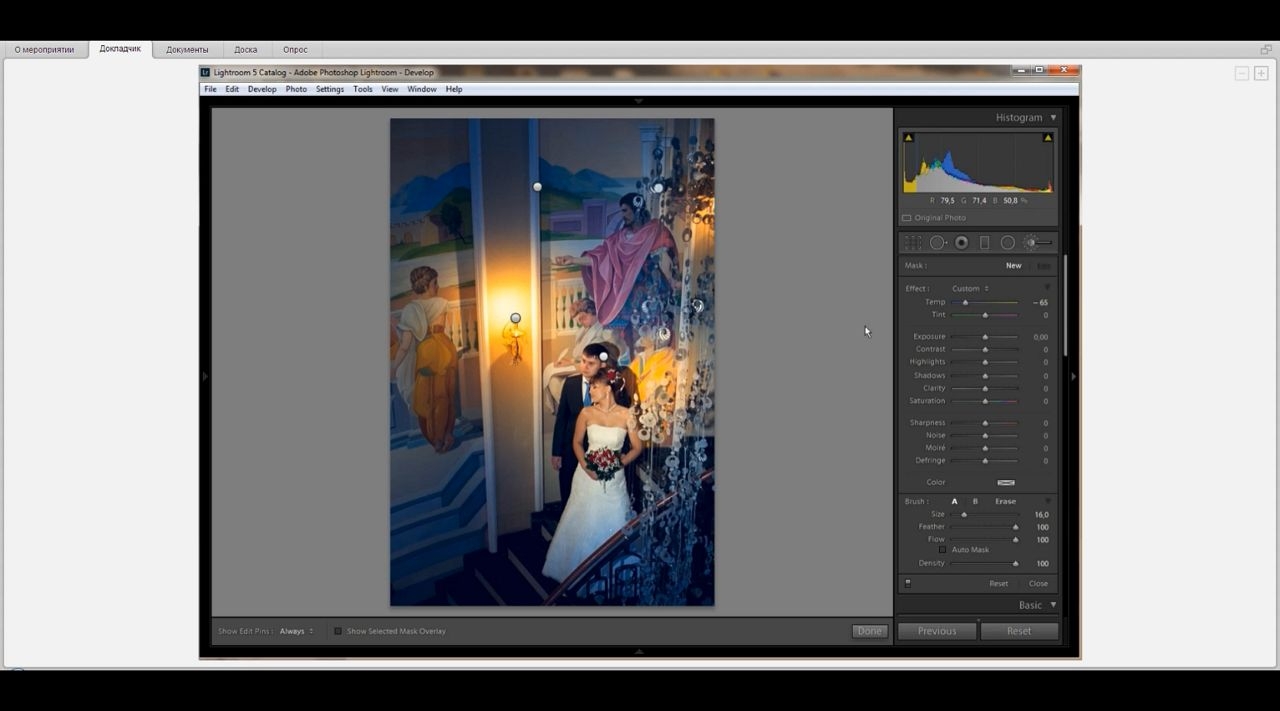Select brush B
1280x711 pixels.
(975, 501)
